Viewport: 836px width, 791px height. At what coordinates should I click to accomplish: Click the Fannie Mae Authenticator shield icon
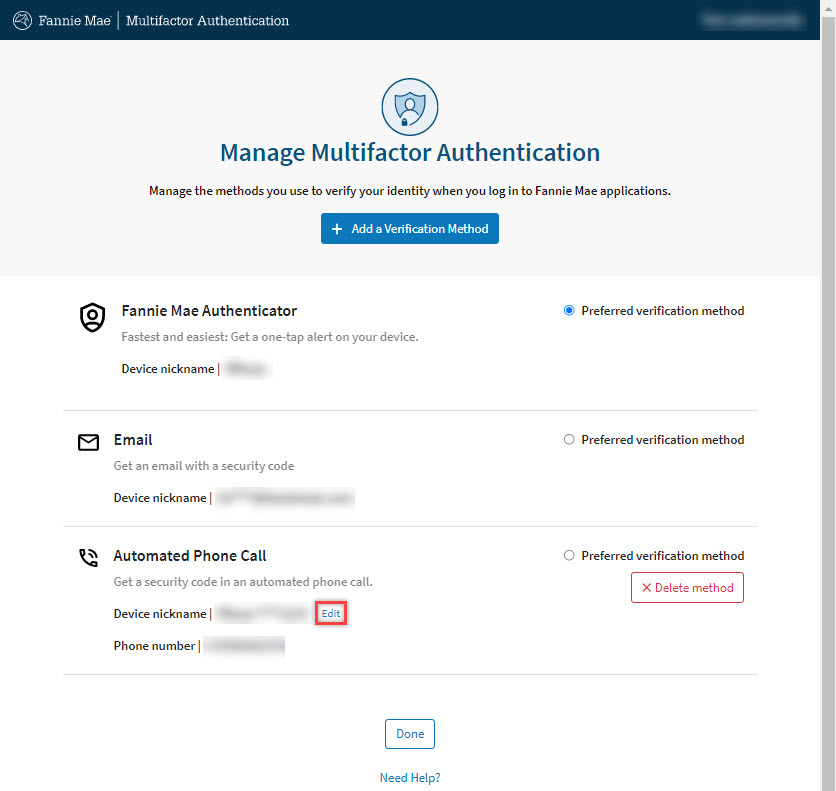coord(92,317)
